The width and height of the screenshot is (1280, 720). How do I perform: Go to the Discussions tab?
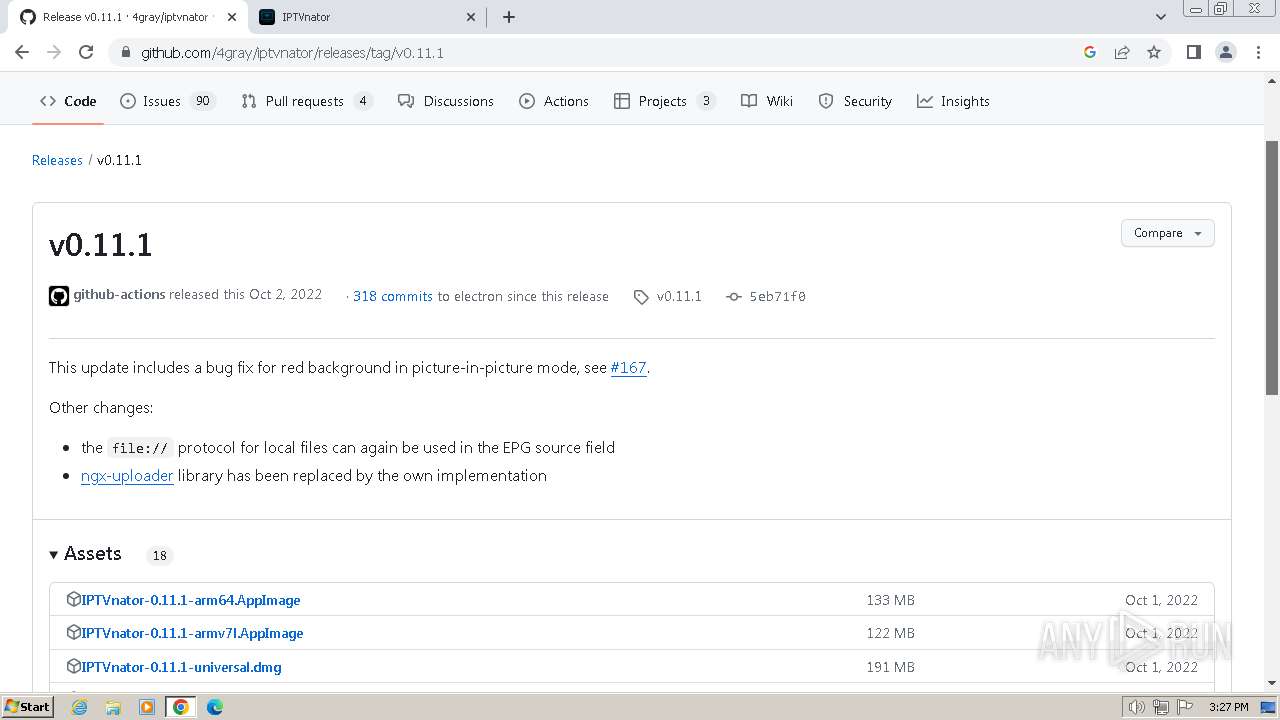pyautogui.click(x=446, y=101)
